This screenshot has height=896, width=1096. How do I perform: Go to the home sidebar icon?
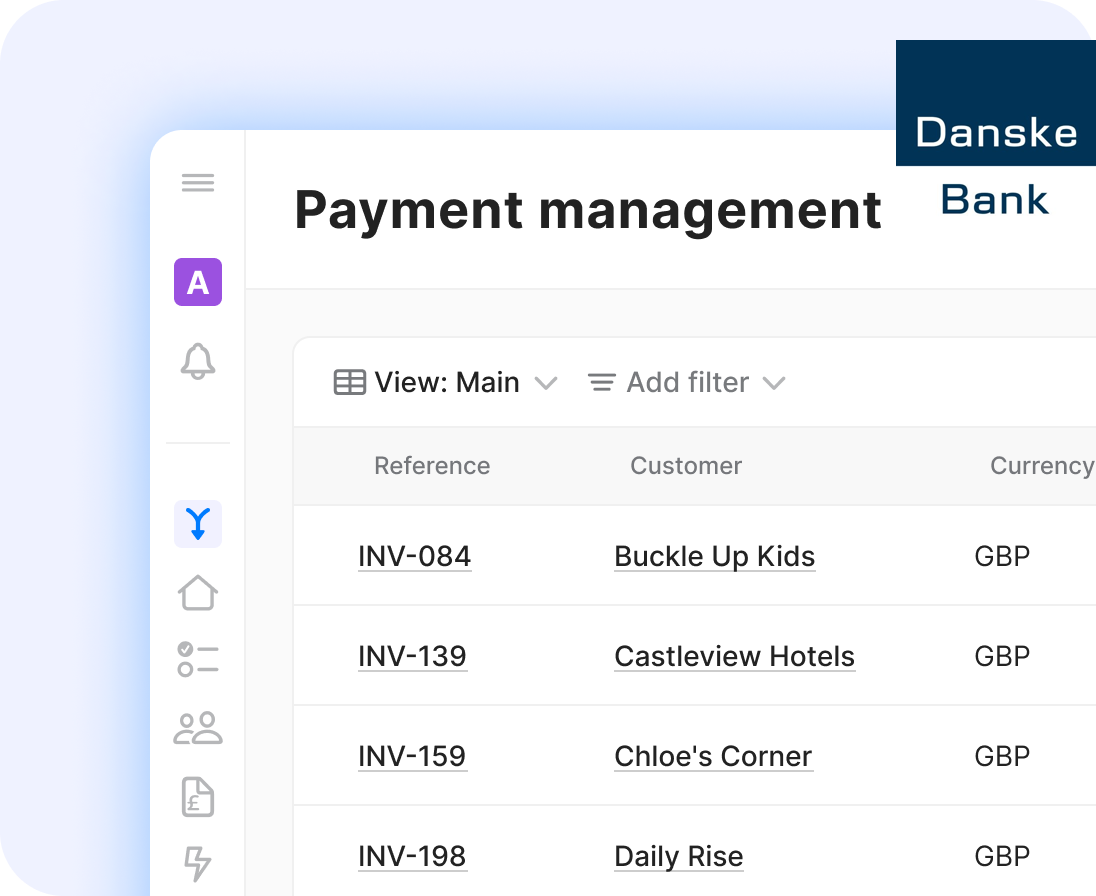pos(198,592)
